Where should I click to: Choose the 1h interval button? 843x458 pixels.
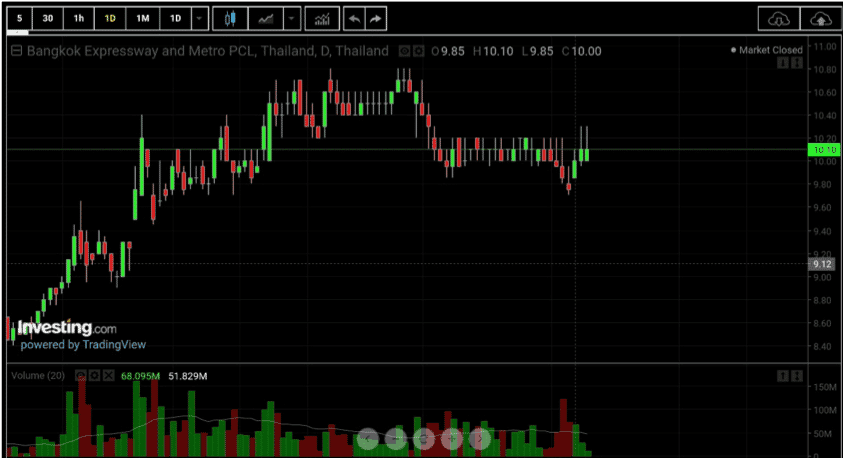(x=79, y=19)
